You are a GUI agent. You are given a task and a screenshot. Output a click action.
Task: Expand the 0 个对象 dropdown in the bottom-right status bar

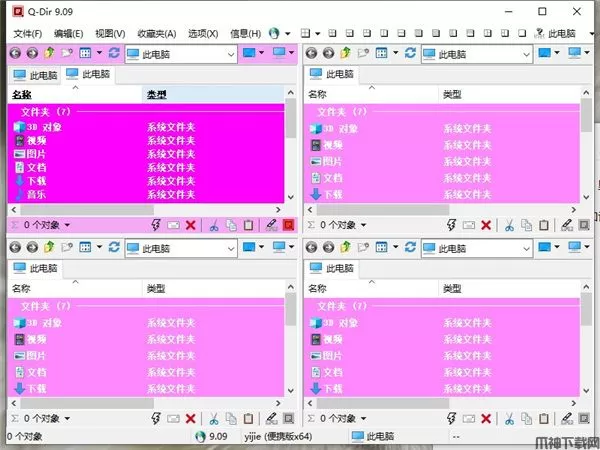(x=363, y=419)
